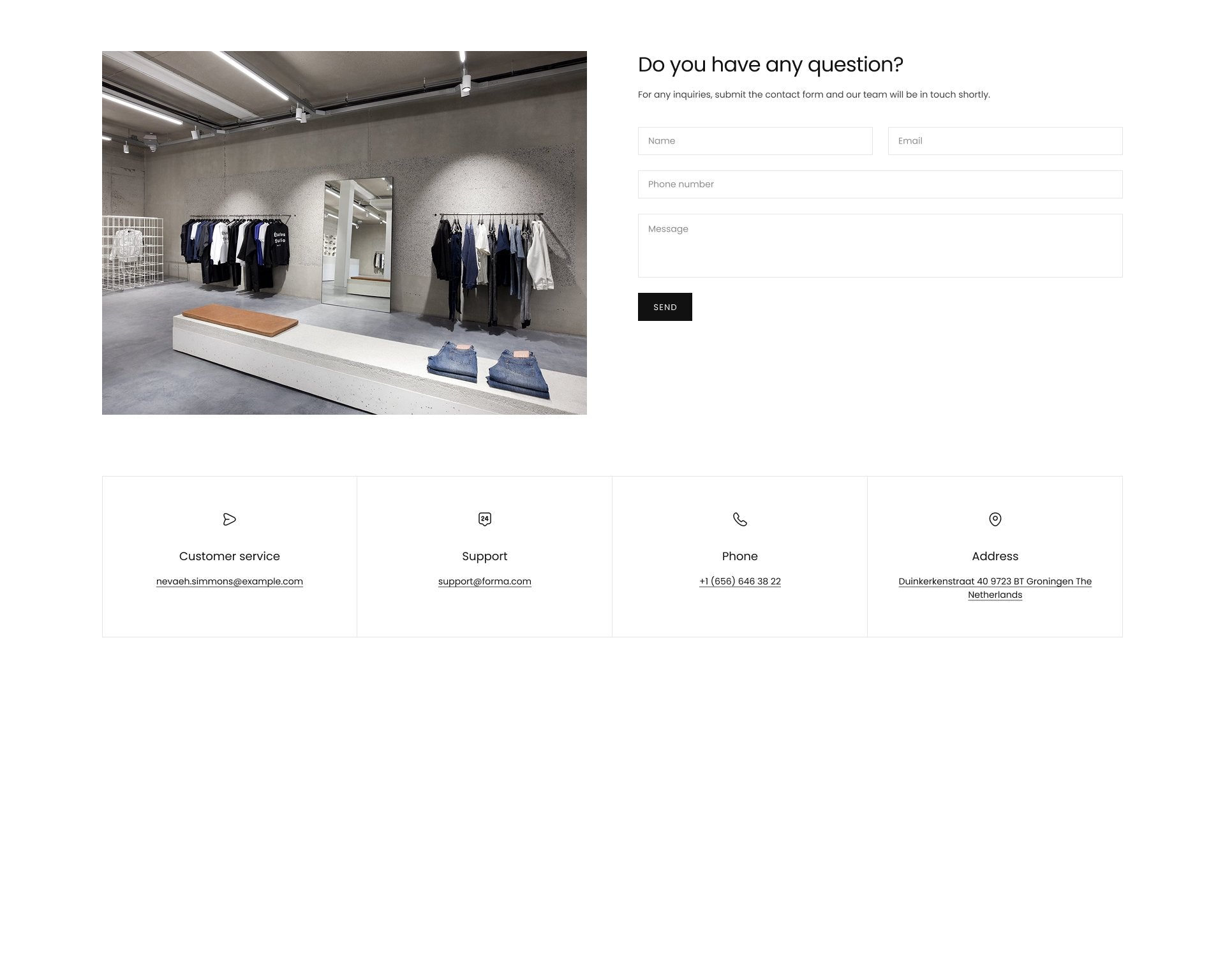Click the contact form inquiries description text

click(814, 94)
